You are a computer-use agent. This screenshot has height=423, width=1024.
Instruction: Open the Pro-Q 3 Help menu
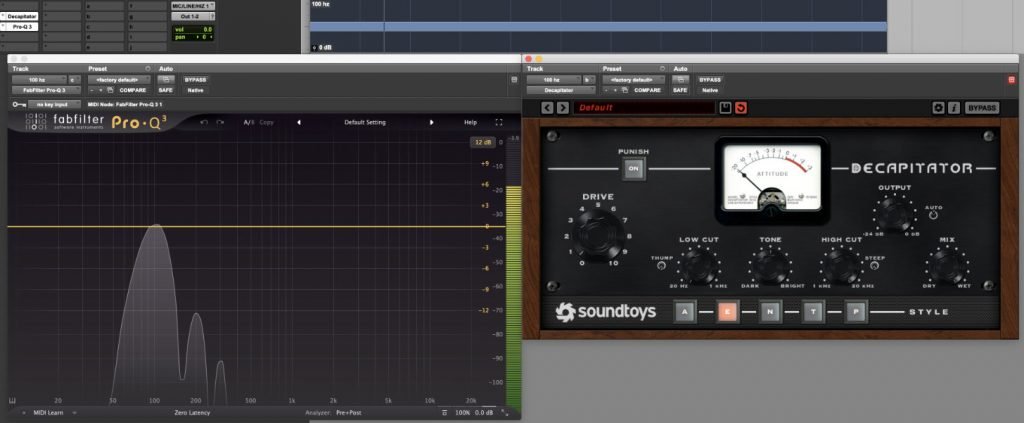click(x=470, y=122)
